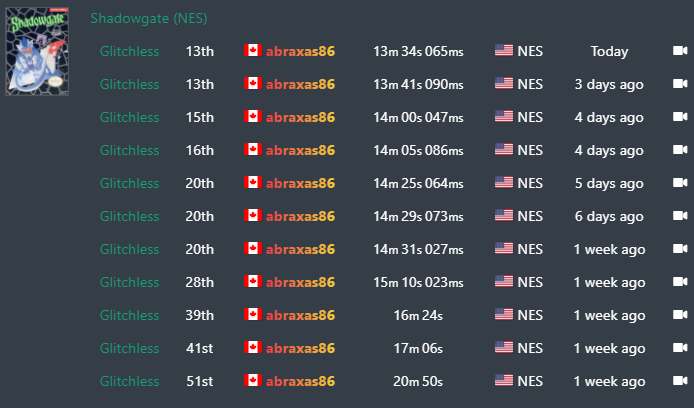Open abraxas86 profile on the 15th place row
This screenshot has height=408, width=694.
(x=300, y=117)
